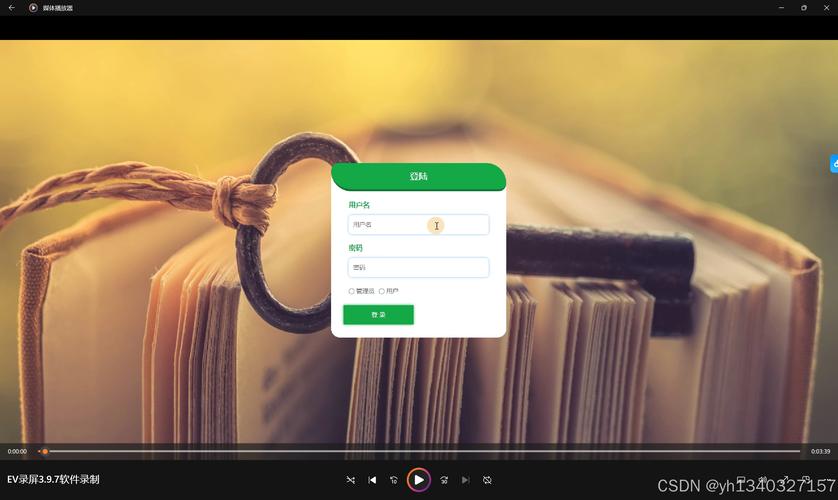This screenshot has width=838, height=500.
Task: Click the back arrow in title bar
Action: tap(11, 7)
